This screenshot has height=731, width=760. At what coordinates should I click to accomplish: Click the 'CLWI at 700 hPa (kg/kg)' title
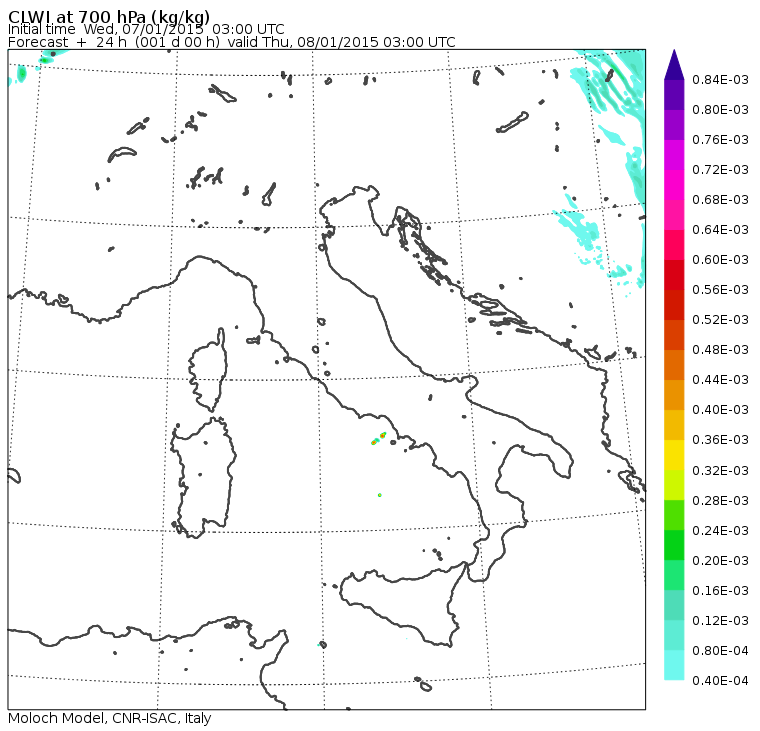pyautogui.click(x=109, y=16)
